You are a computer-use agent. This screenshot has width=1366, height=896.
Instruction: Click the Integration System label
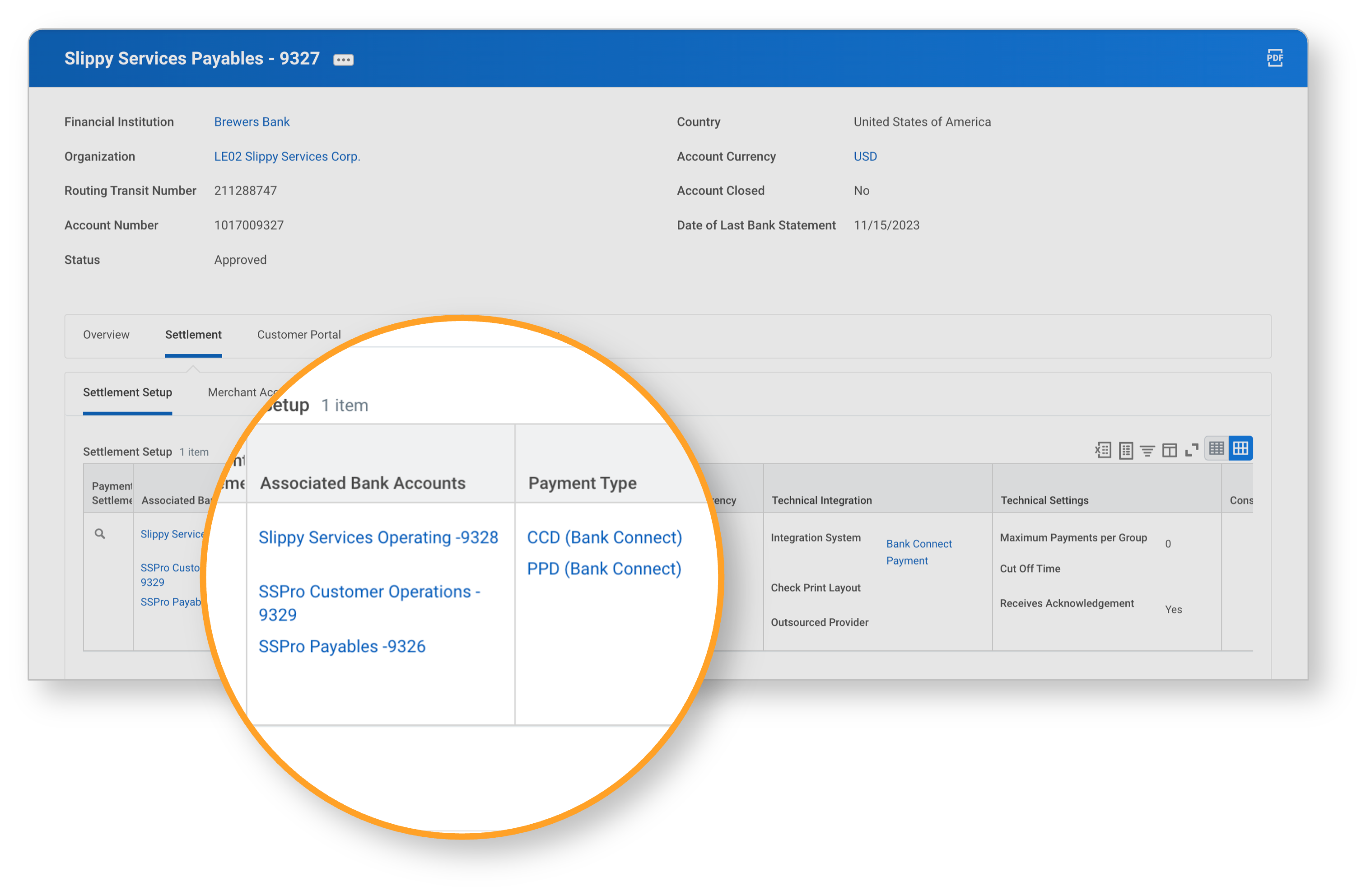(816, 537)
